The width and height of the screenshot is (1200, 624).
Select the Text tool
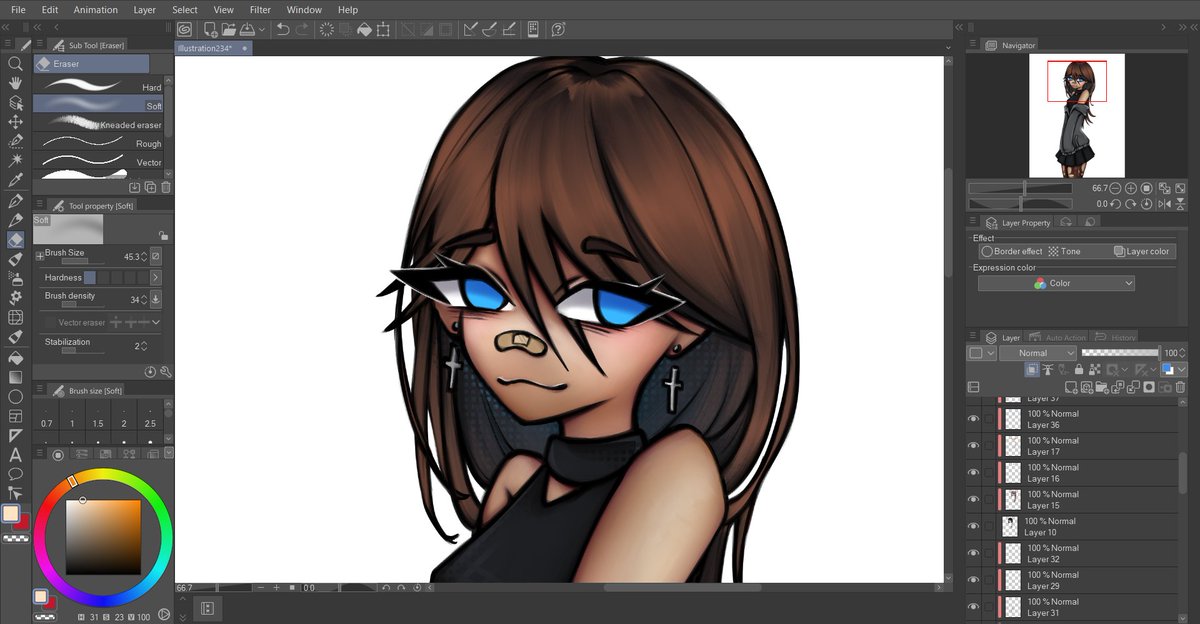click(15, 454)
